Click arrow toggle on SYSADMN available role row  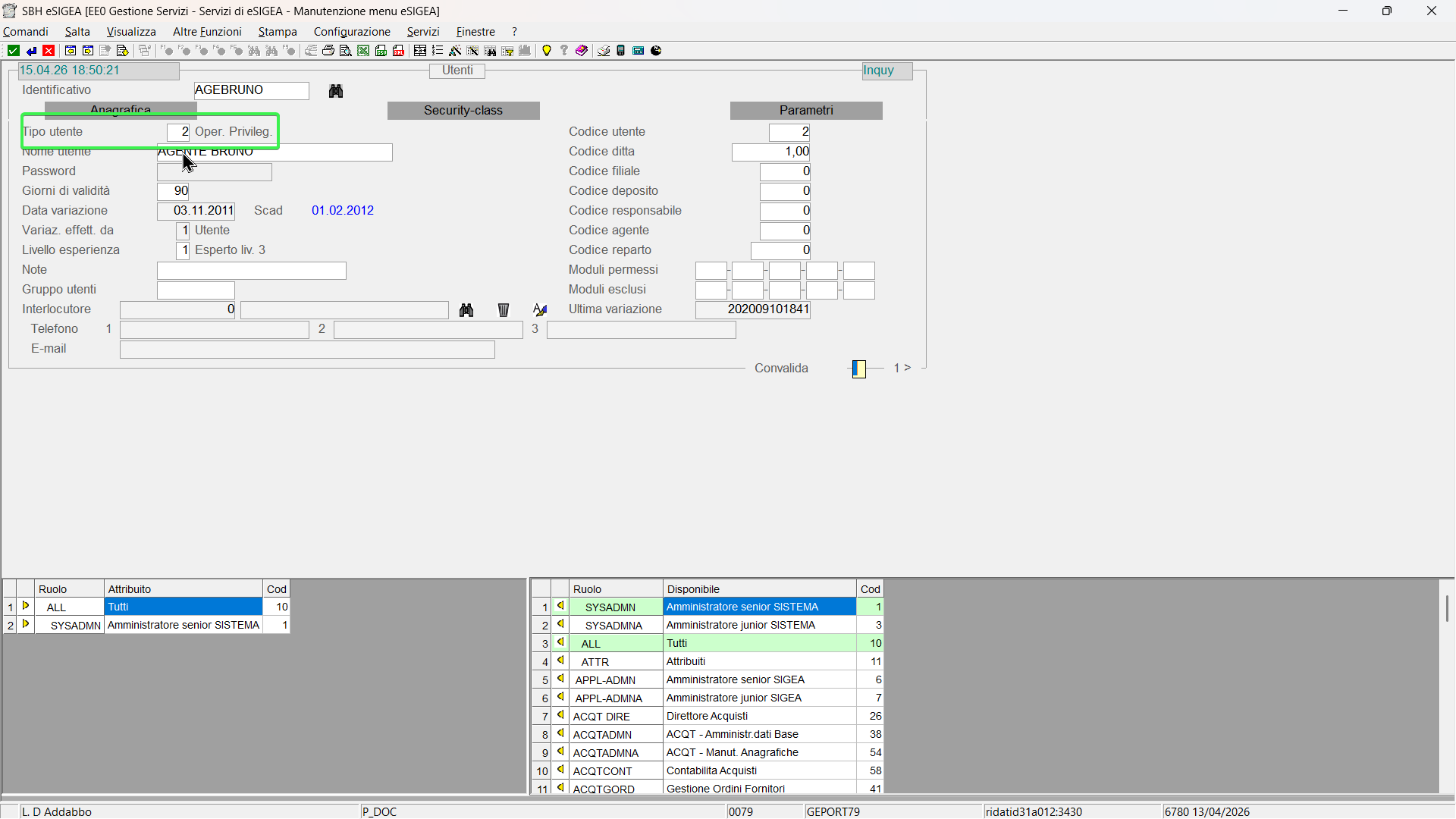tap(560, 607)
